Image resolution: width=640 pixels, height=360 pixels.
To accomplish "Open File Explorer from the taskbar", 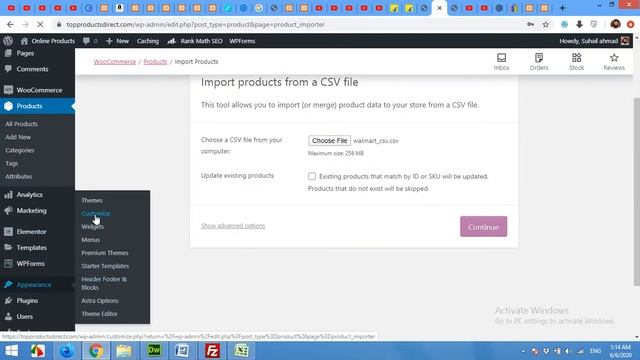I will click(x=124, y=351).
